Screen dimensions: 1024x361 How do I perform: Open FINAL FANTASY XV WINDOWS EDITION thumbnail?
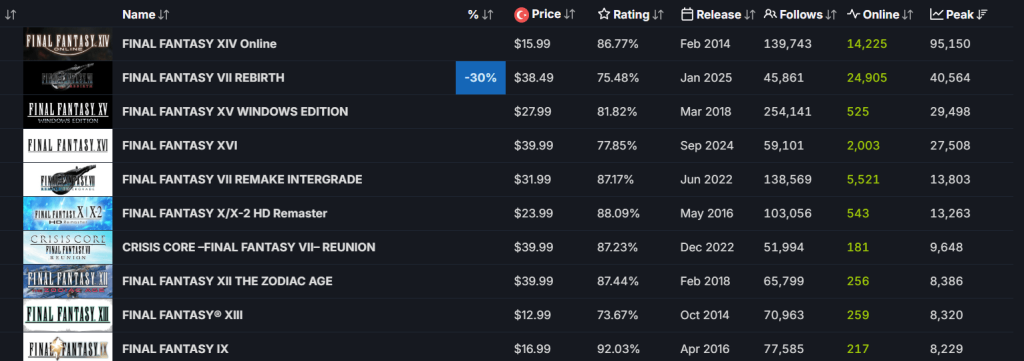[x=68, y=112]
